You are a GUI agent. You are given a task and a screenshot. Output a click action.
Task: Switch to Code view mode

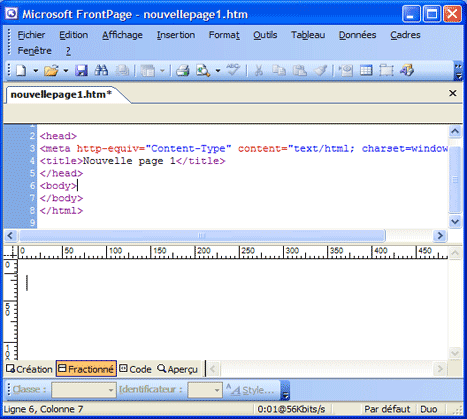pyautogui.click(x=135, y=369)
